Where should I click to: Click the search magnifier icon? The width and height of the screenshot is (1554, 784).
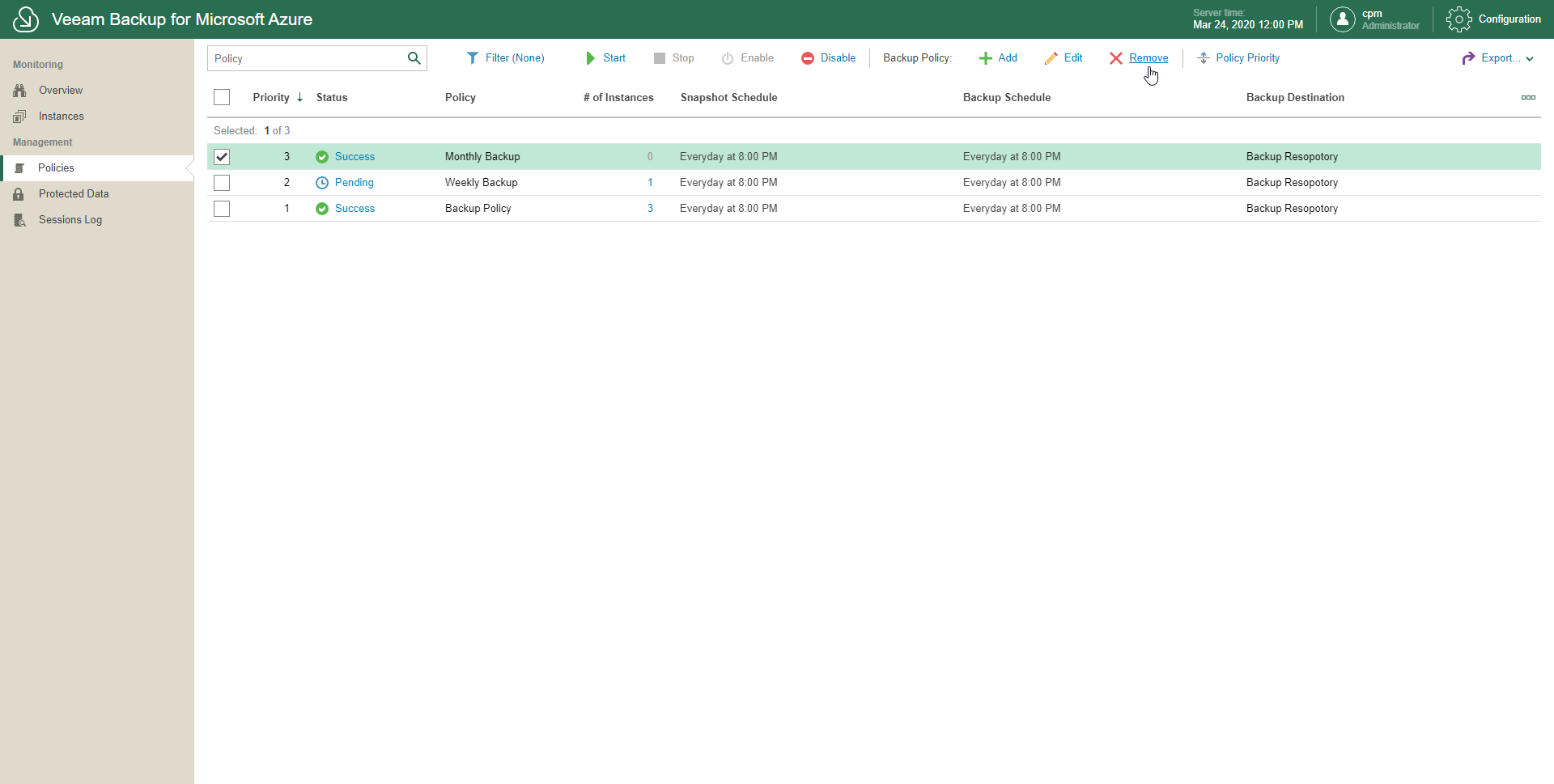414,58
